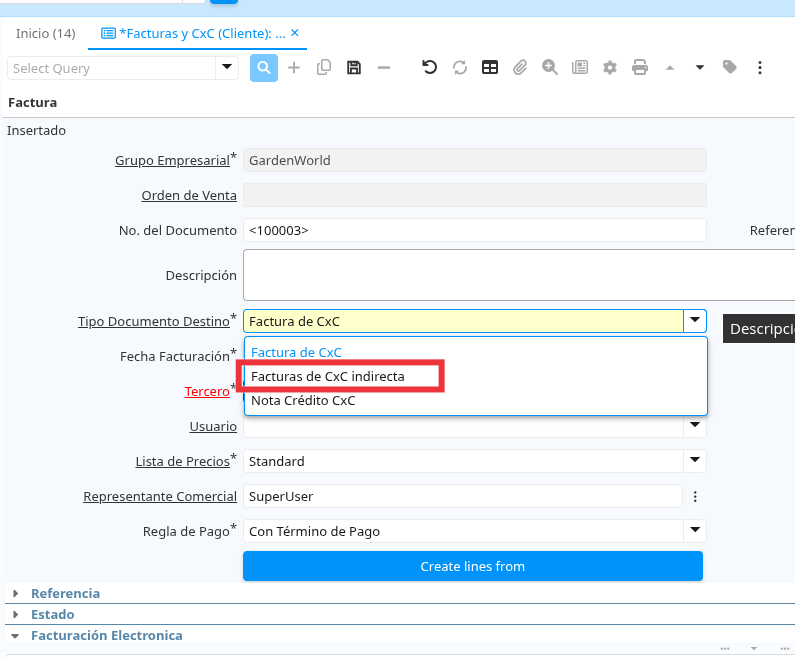Open the Lista de Precios dropdown
This screenshot has height=657, width=795.
tap(695, 461)
